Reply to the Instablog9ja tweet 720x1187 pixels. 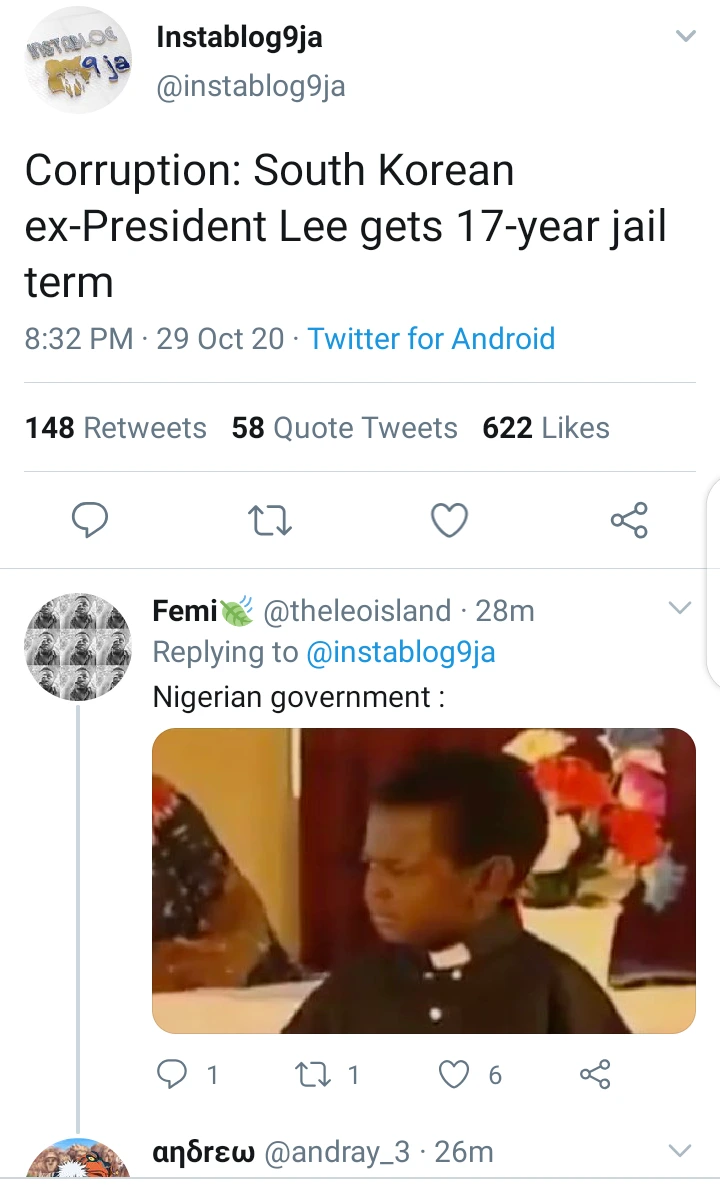(x=90, y=520)
